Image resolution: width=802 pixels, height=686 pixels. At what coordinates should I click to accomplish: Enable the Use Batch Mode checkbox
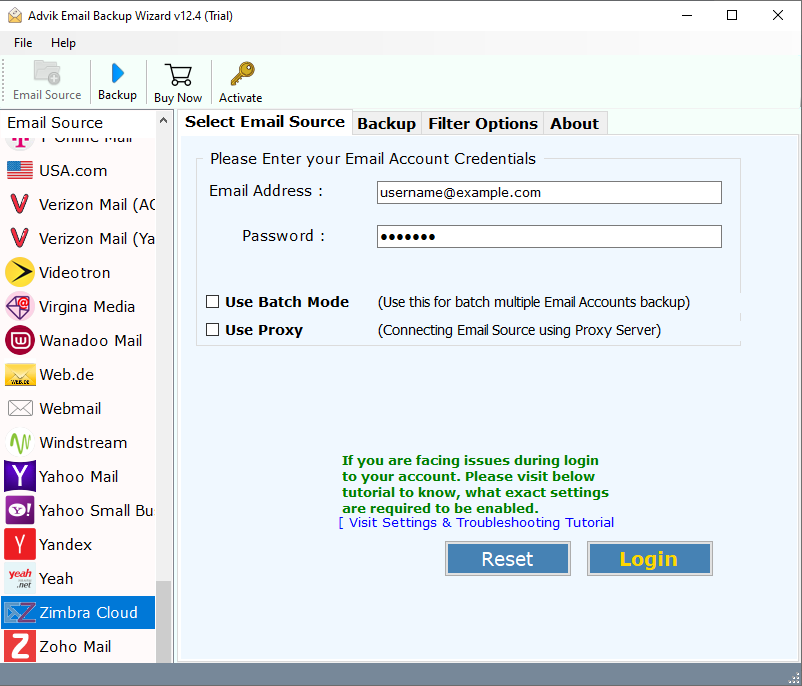click(x=212, y=302)
